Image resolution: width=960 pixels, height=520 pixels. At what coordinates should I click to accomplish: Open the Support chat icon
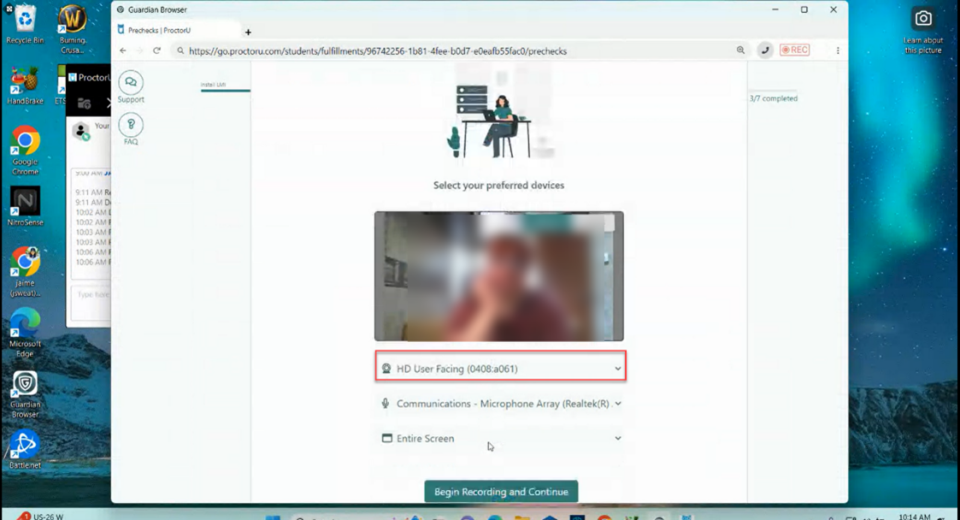click(x=130, y=83)
